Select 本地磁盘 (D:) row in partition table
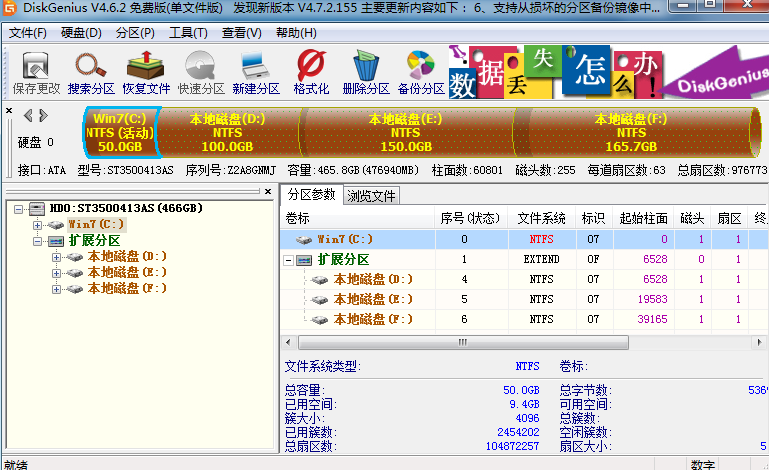769x470 pixels. (524, 279)
